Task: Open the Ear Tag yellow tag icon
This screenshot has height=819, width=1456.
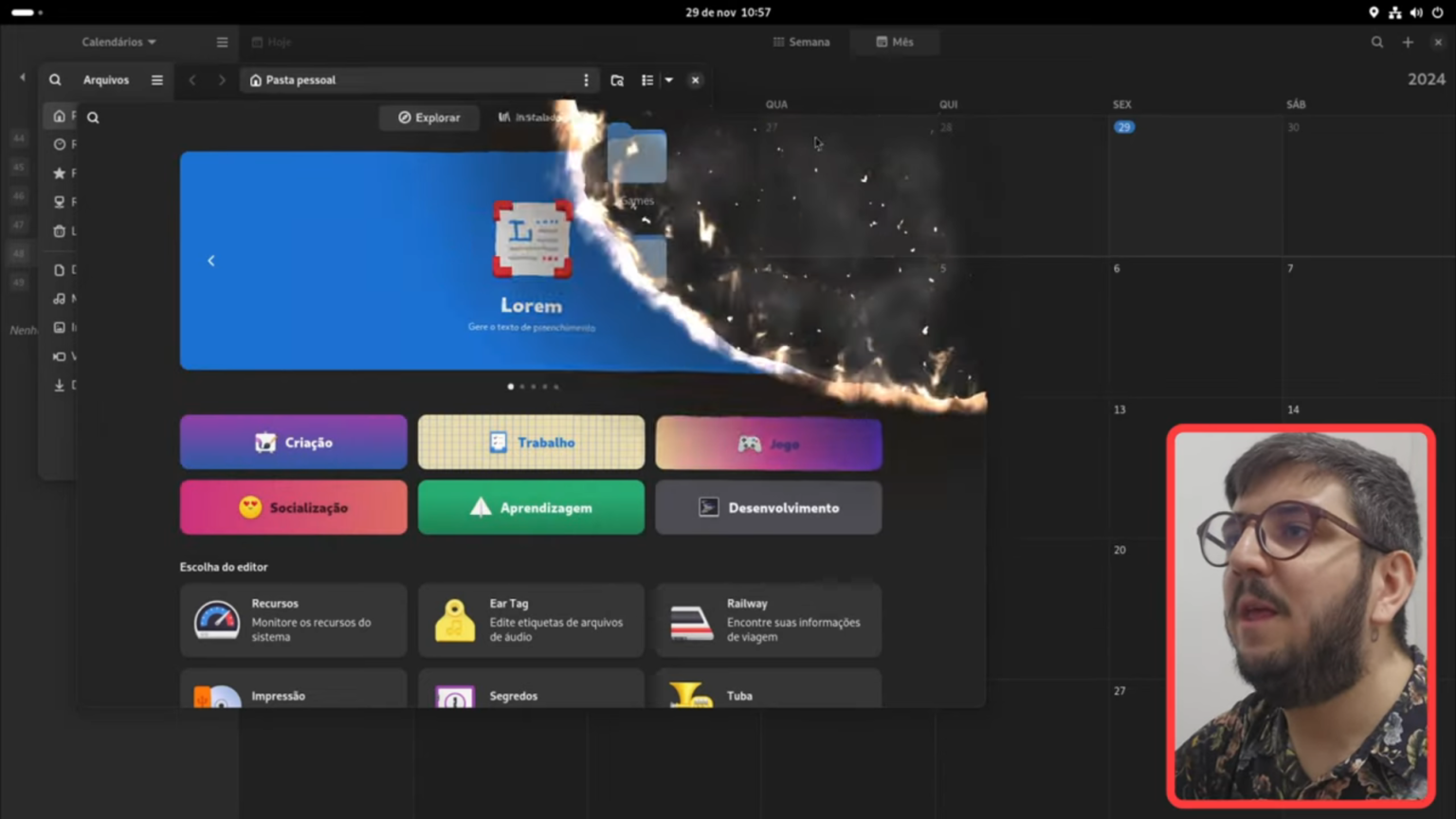Action: (454, 619)
